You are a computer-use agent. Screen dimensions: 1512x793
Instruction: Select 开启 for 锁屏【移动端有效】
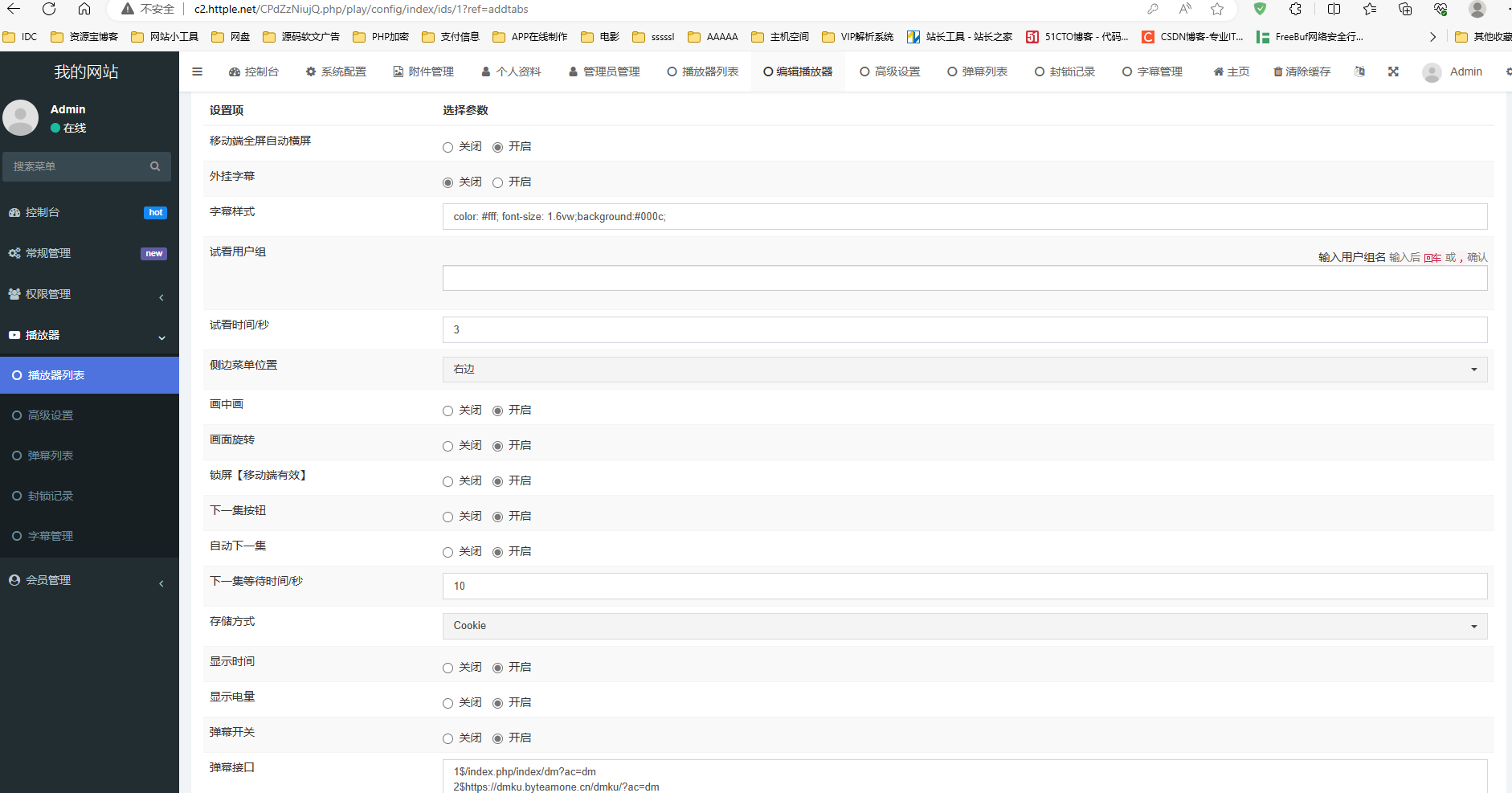(498, 481)
